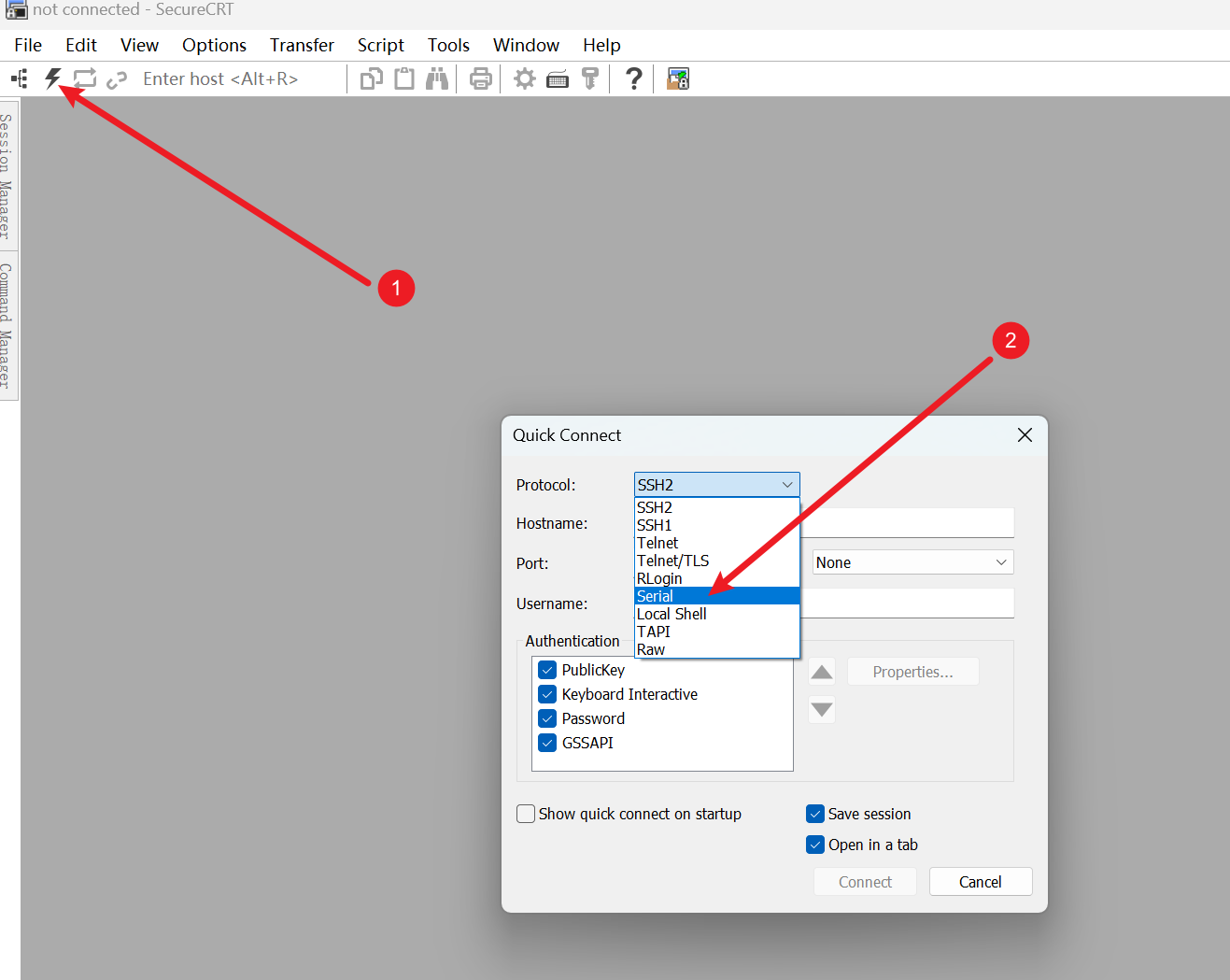Close the Quick Connect dialog
The image size is (1230, 980).
click(1025, 435)
